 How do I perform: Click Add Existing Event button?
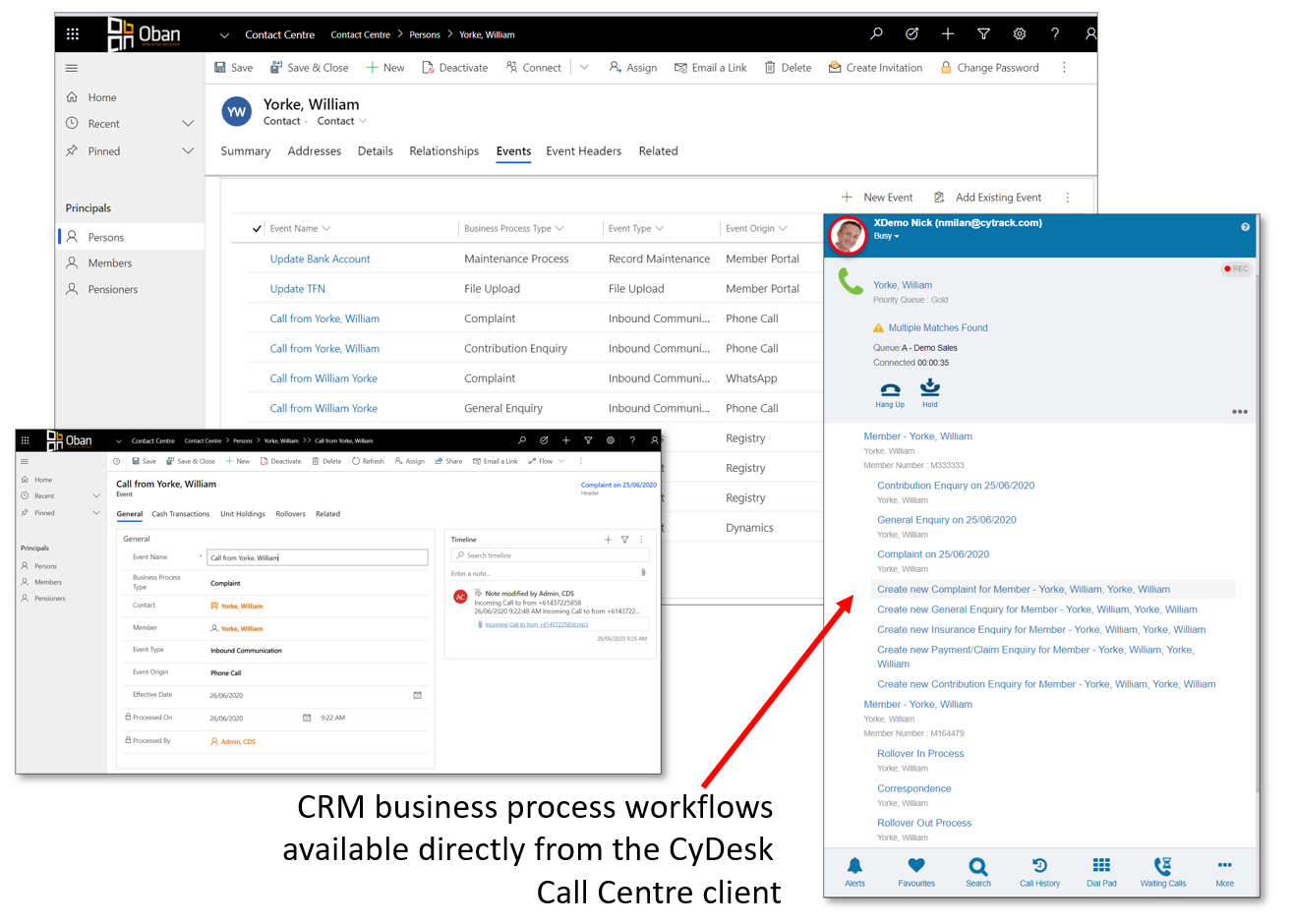(987, 198)
